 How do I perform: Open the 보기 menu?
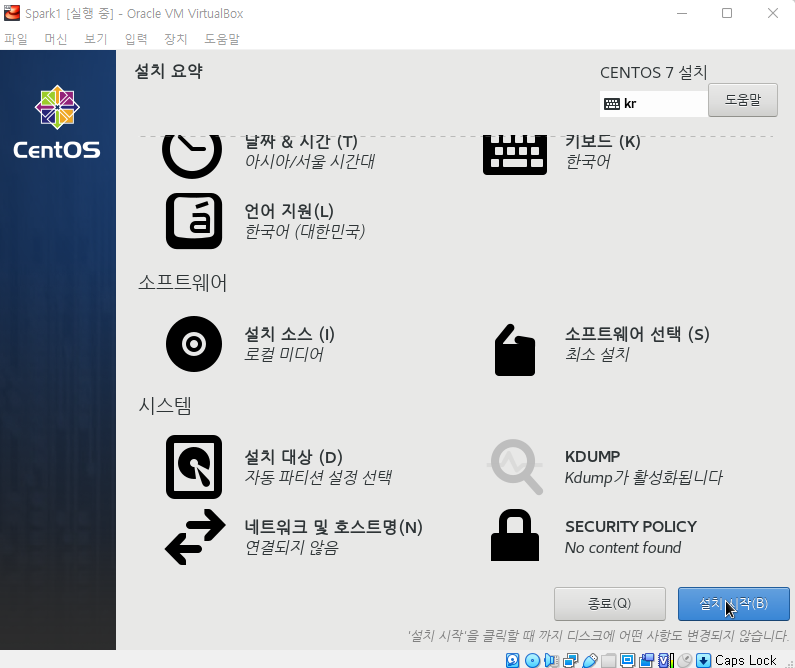96,39
